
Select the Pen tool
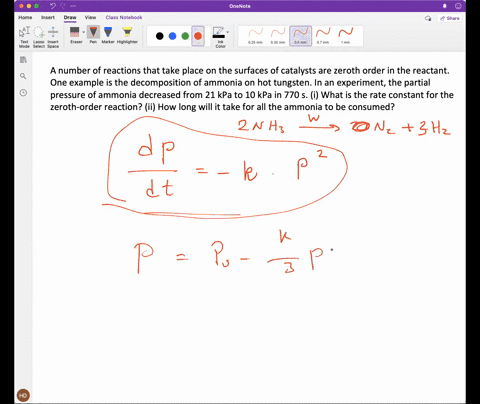[x=93, y=35]
